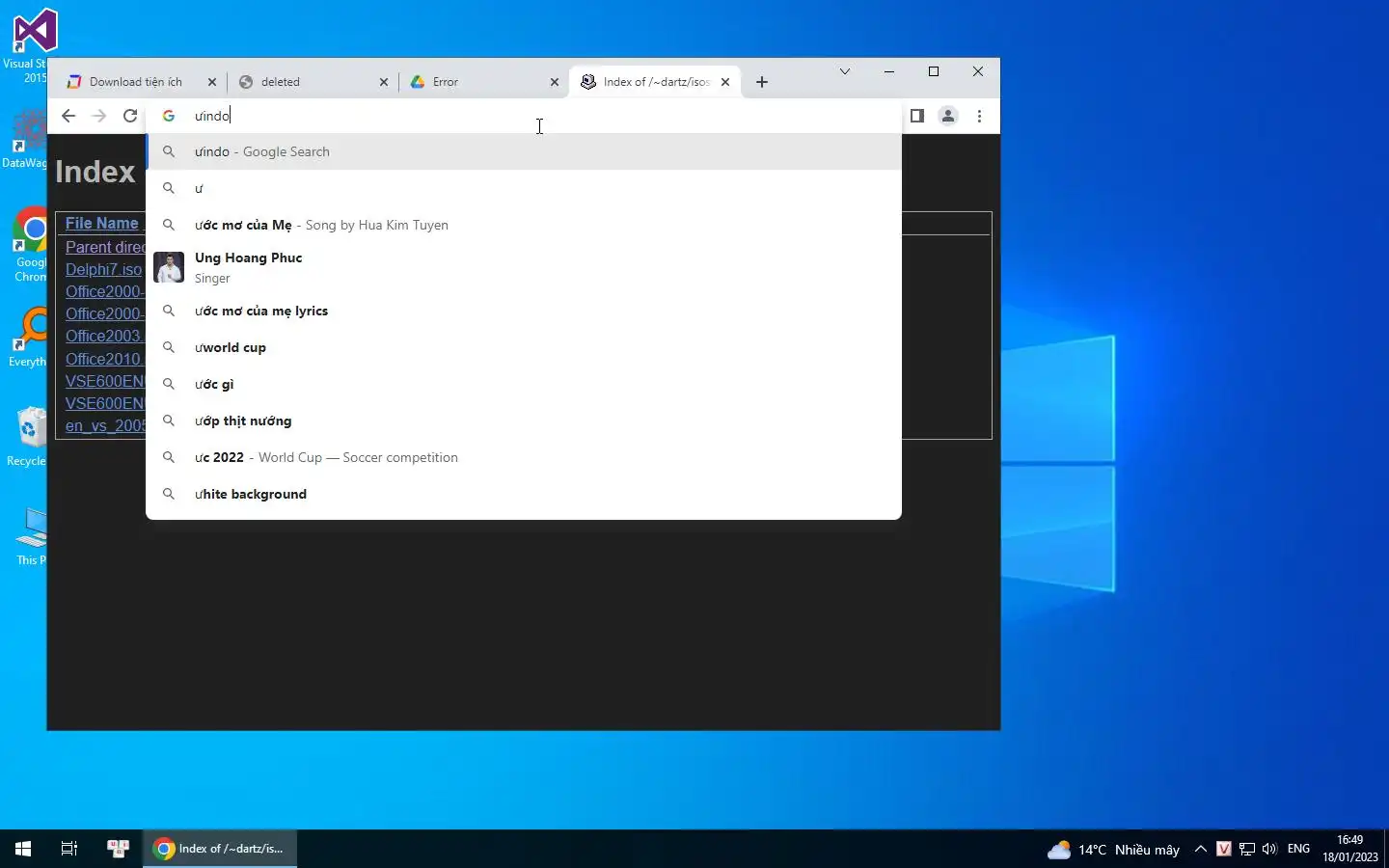
Task: Select the 'Ung Hoang Phuc' singer suggestion
Action: (524, 267)
